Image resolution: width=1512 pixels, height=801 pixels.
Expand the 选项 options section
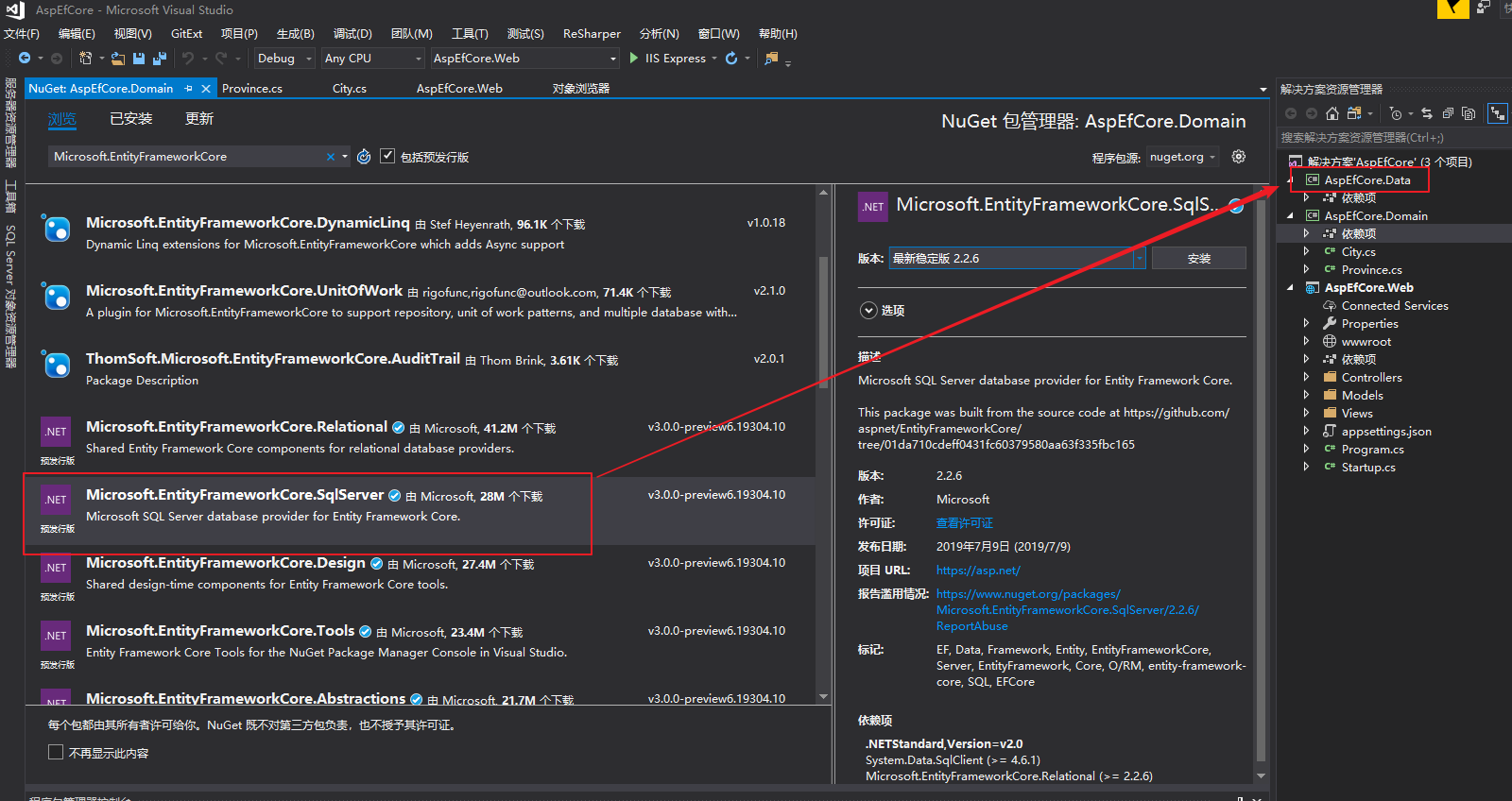click(x=868, y=311)
